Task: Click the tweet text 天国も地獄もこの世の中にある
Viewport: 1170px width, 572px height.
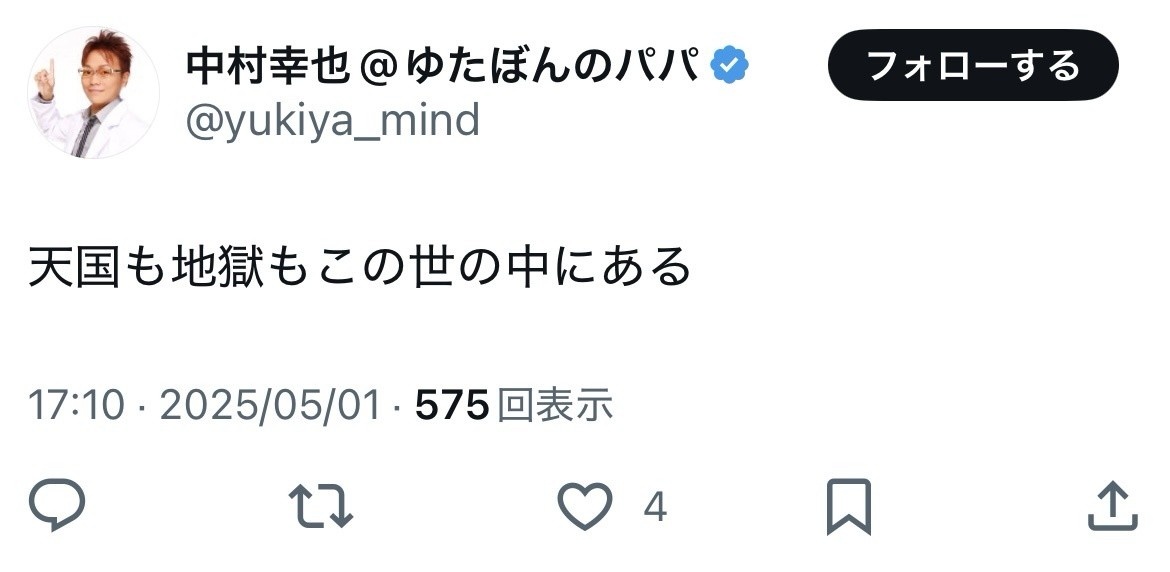Action: coord(360,266)
